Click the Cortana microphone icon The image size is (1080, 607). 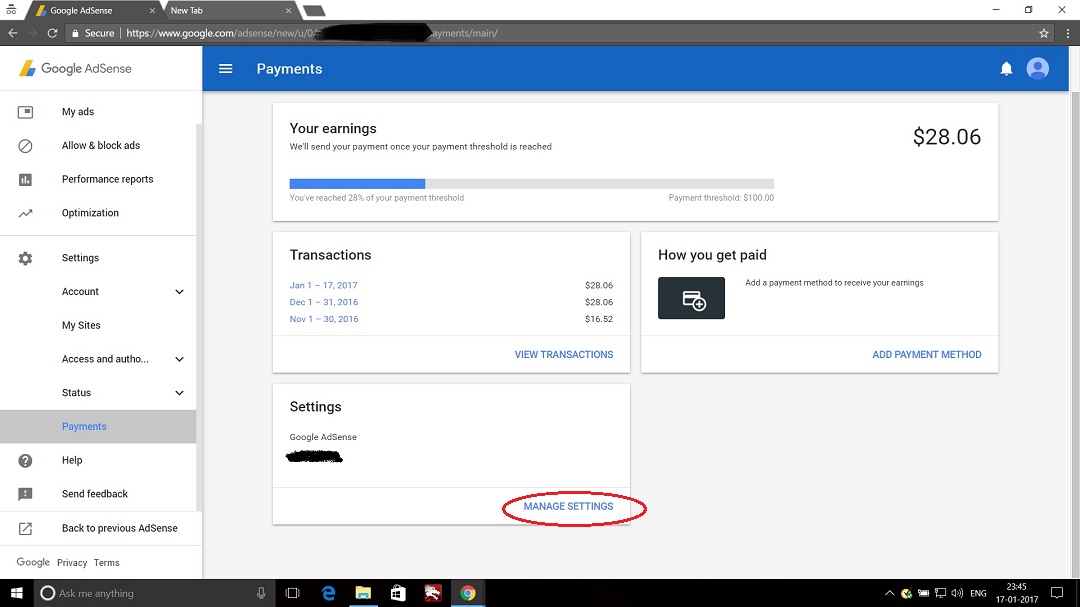click(x=261, y=593)
